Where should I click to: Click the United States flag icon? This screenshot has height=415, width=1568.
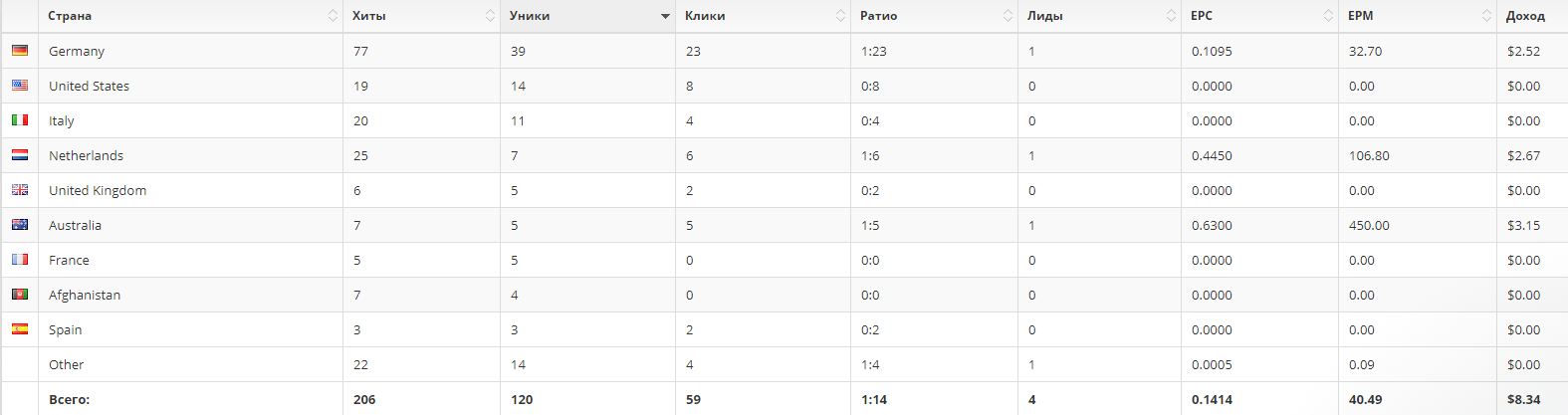pyautogui.click(x=20, y=86)
